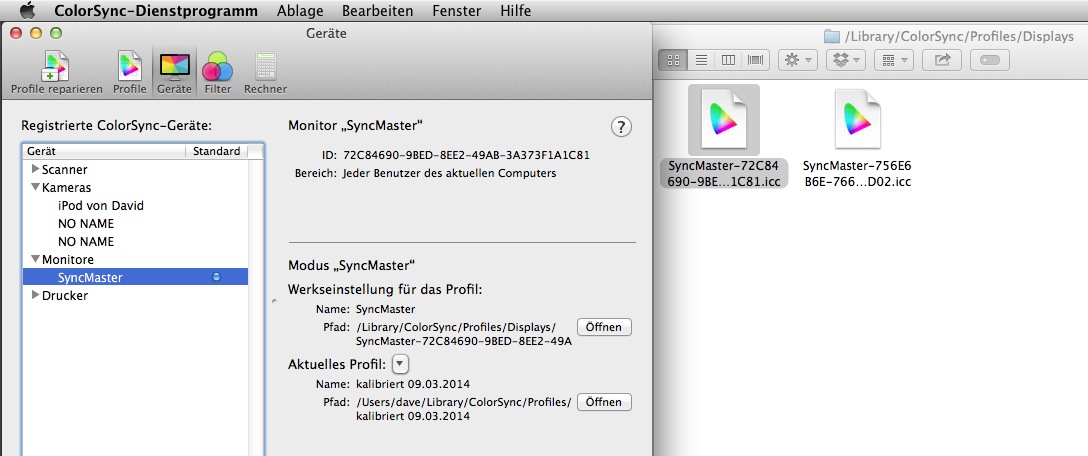This screenshot has height=456, width=1088.
Task: Switch to the Profile toolbar icon
Action: click(130, 73)
